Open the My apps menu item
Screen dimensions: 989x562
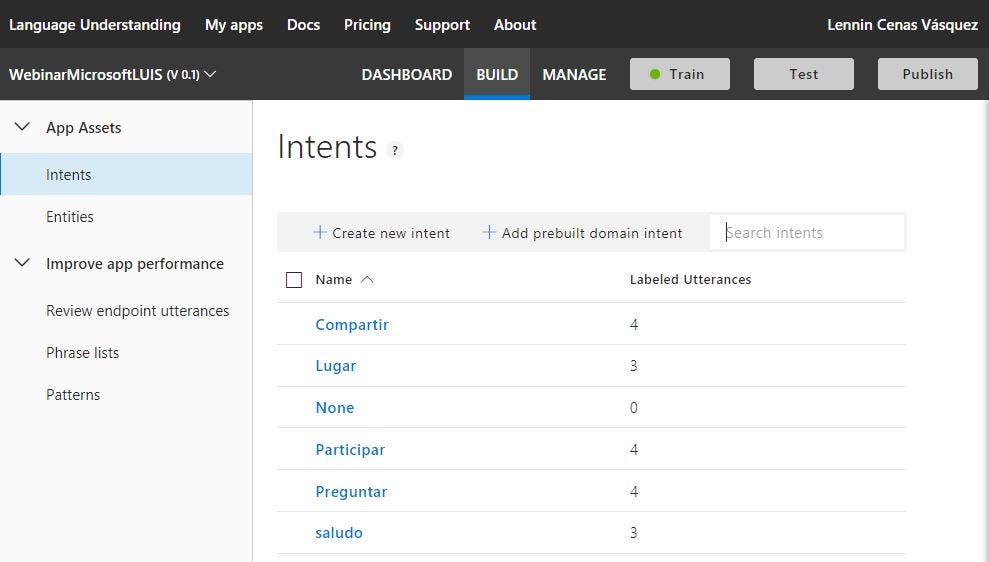point(233,25)
